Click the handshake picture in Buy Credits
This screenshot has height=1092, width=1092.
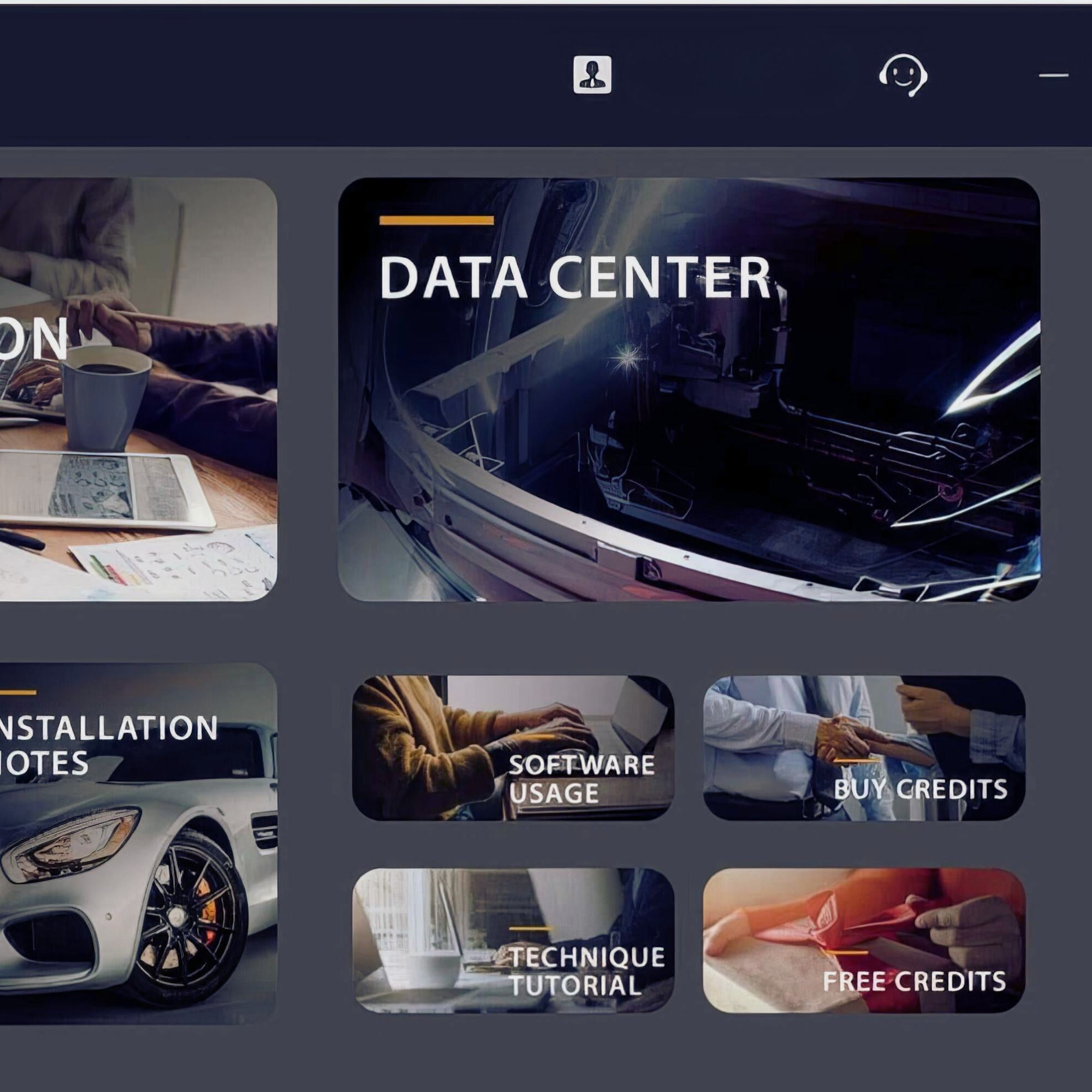[x=848, y=738]
